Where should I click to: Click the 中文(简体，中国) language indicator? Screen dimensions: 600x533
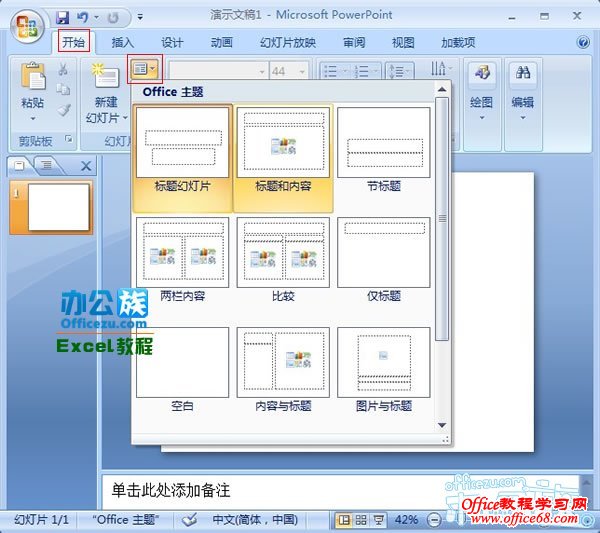point(255,520)
